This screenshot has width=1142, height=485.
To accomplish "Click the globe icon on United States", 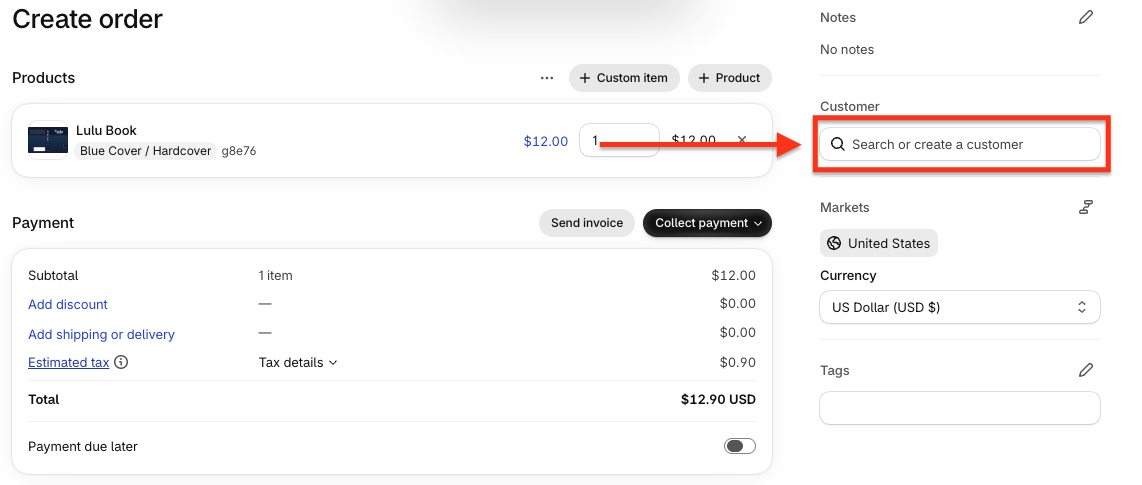I will tap(835, 243).
